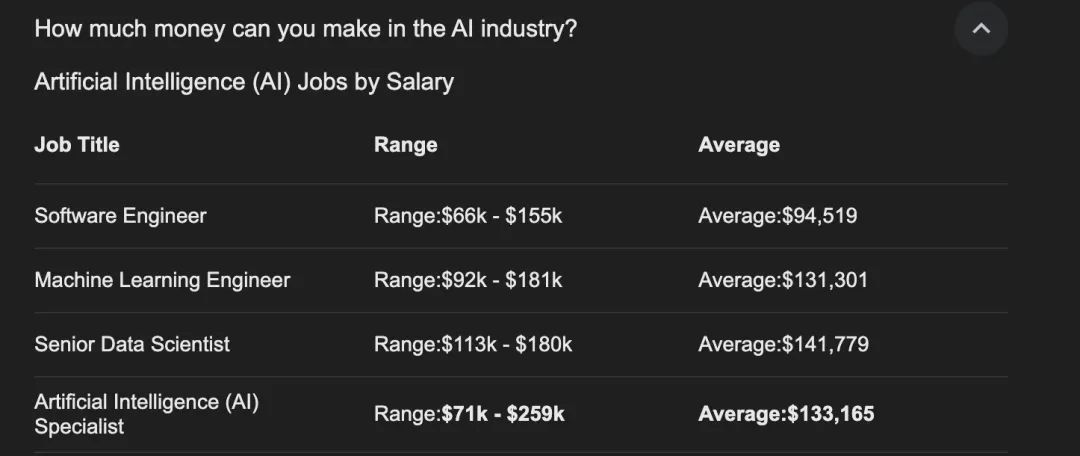The image size is (1080, 456).
Task: Click the Range column header
Action: click(406, 145)
